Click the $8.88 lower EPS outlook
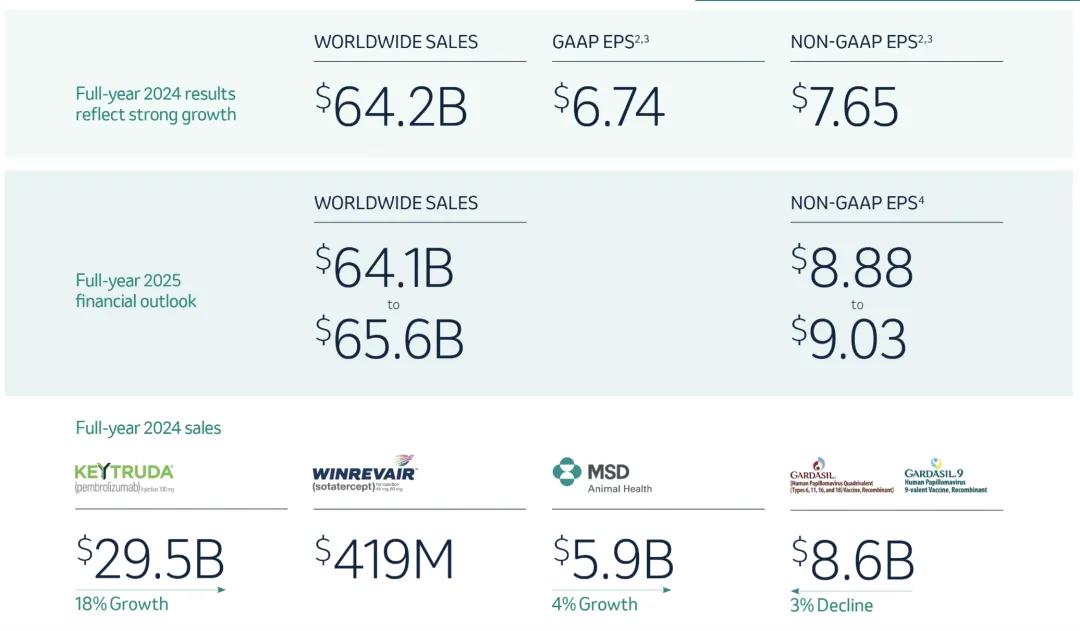Viewport: 1080px width, 631px height. [x=852, y=267]
